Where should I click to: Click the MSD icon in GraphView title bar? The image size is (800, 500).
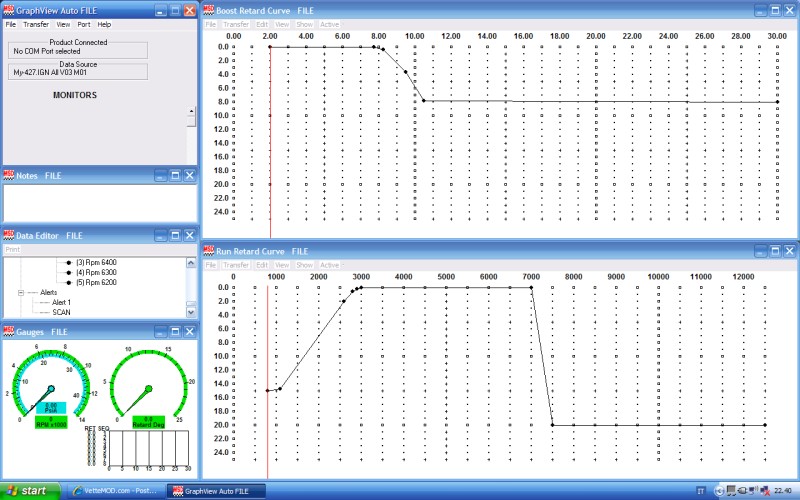point(9,9)
